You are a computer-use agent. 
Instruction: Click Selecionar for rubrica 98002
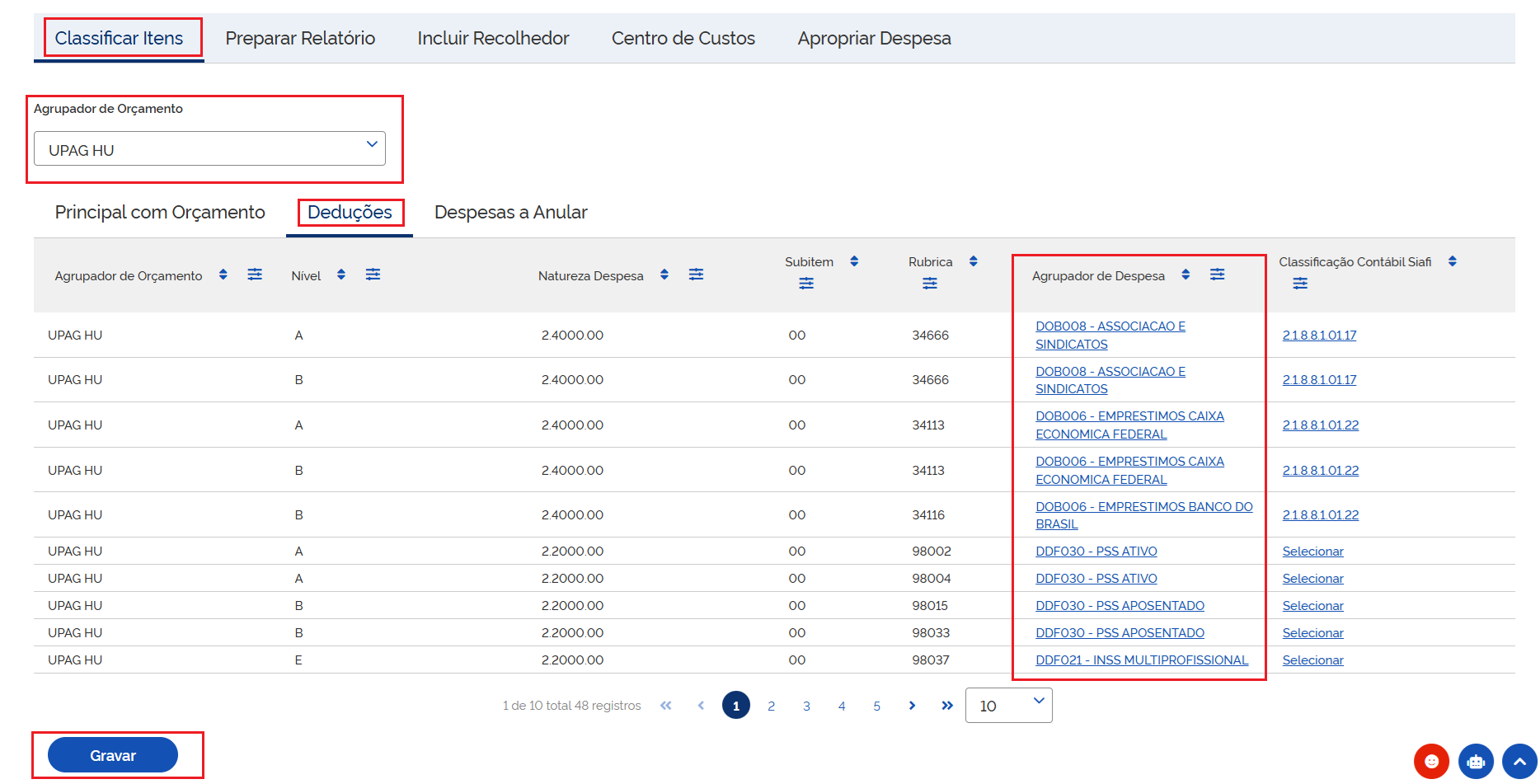tap(1312, 552)
